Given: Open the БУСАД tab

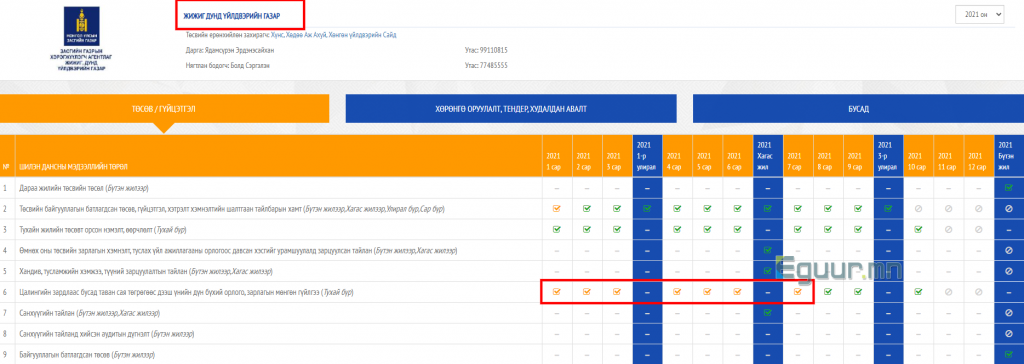Looking at the screenshot, I should coord(858,108).
